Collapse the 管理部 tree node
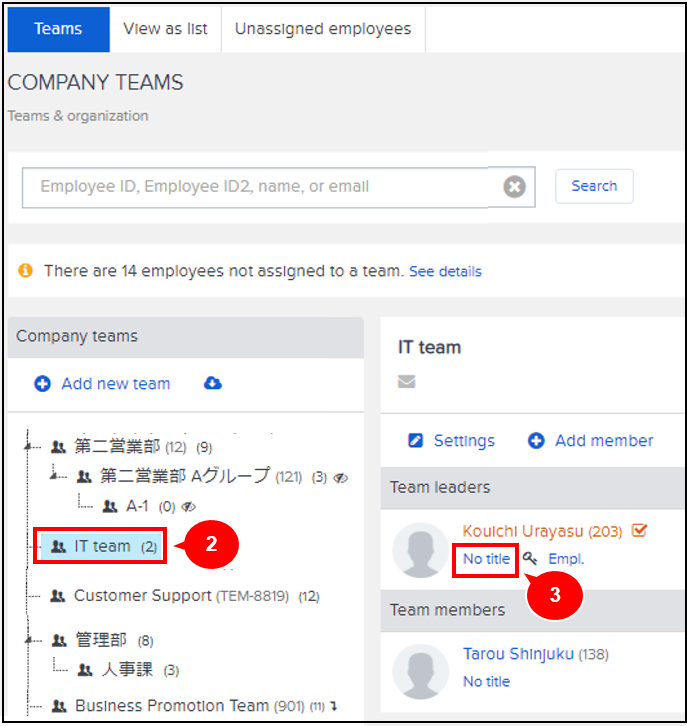 tap(29, 640)
